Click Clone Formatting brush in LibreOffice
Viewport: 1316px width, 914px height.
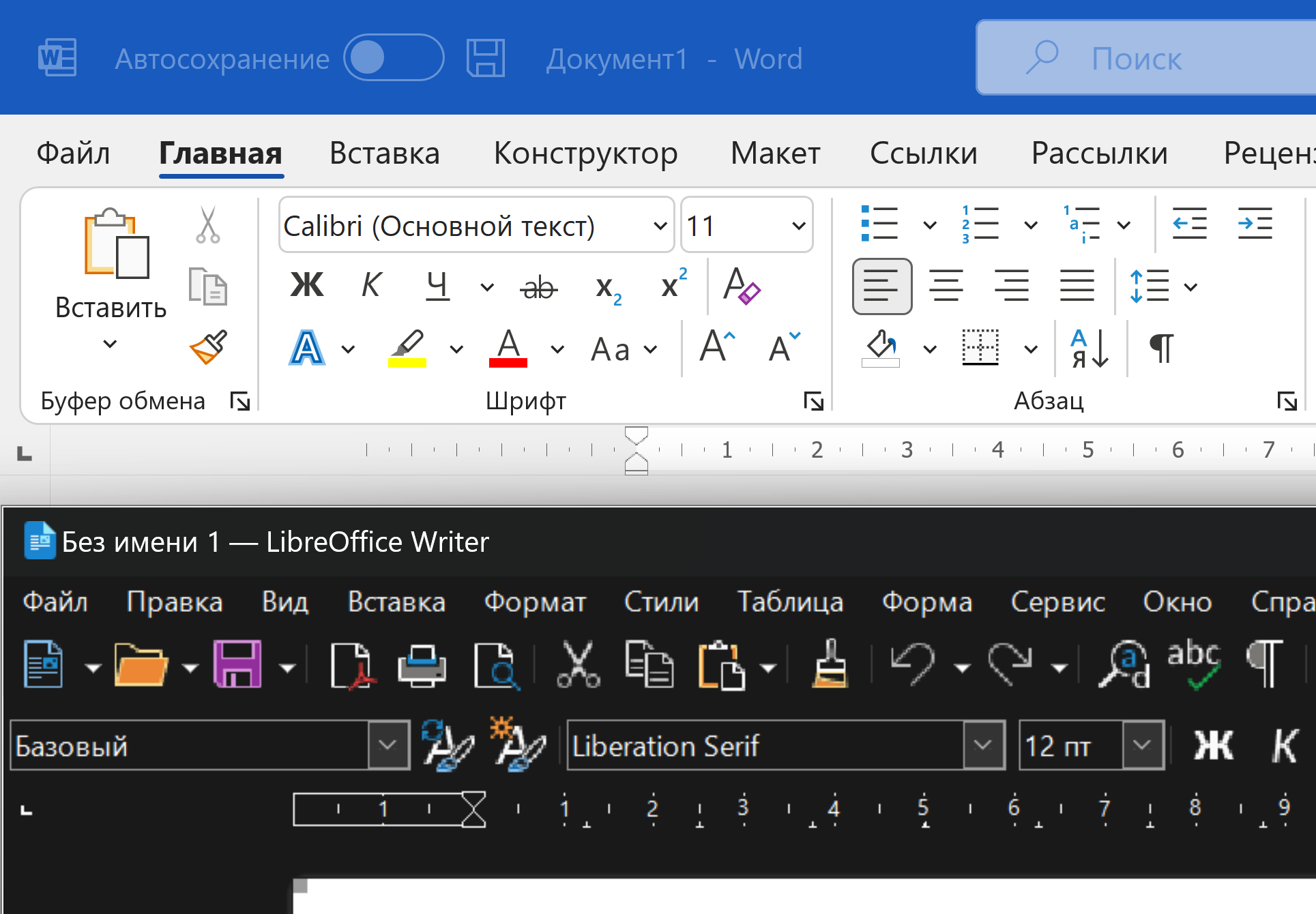coord(830,664)
